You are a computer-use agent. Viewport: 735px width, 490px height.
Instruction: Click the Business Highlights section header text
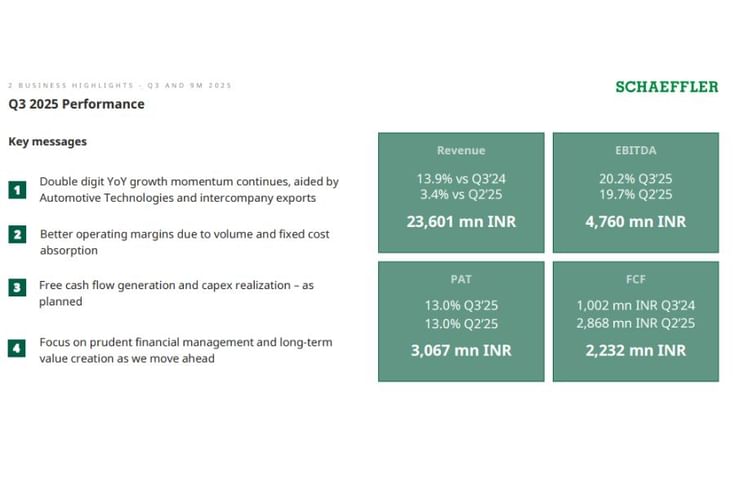click(x=119, y=85)
